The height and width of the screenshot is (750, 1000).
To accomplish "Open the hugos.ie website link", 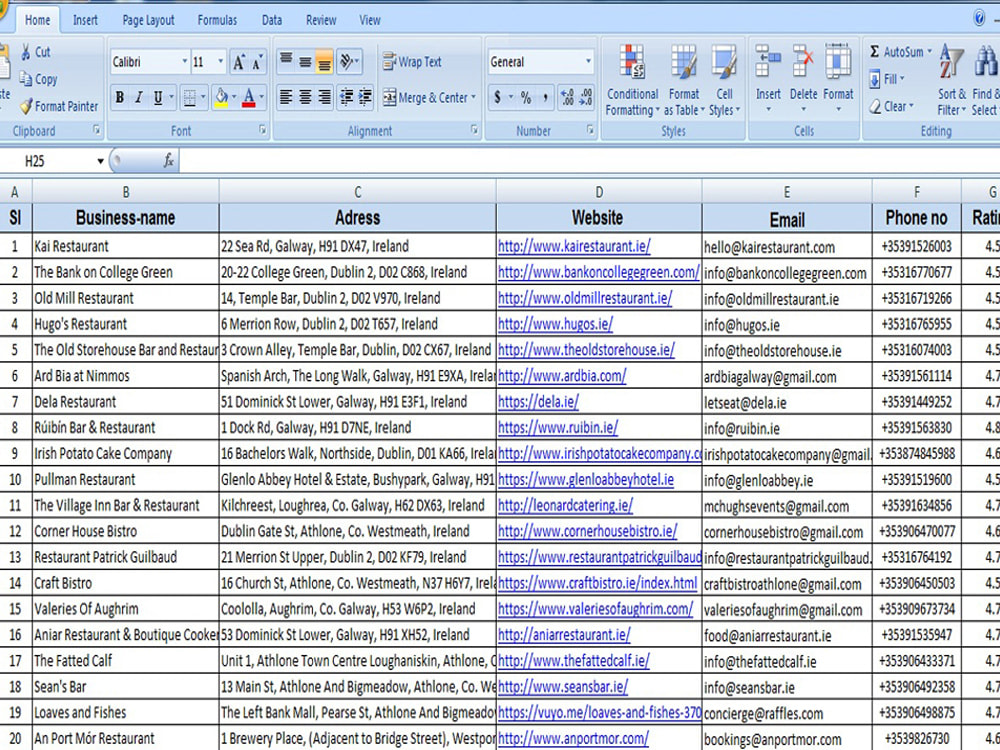I will click(x=555, y=324).
